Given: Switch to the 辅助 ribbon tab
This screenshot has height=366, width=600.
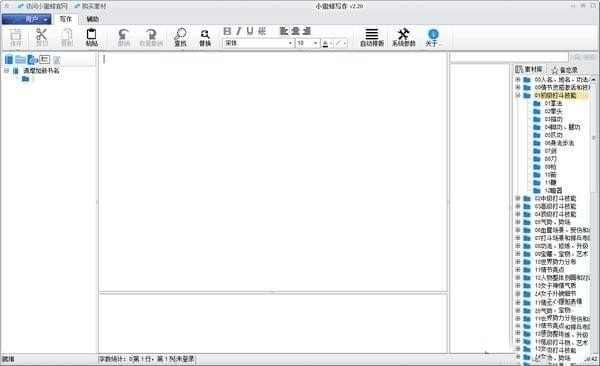Looking at the screenshot, I should (x=93, y=19).
